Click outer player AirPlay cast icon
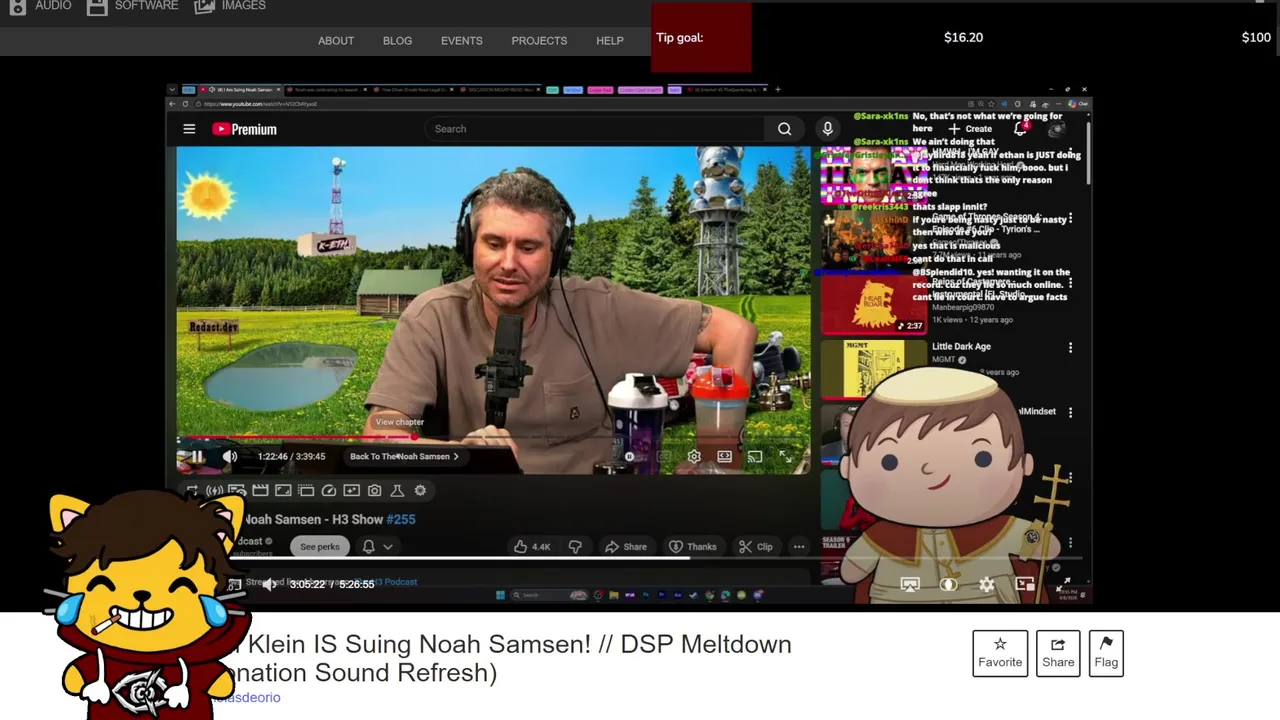1280x720 pixels. click(x=910, y=585)
